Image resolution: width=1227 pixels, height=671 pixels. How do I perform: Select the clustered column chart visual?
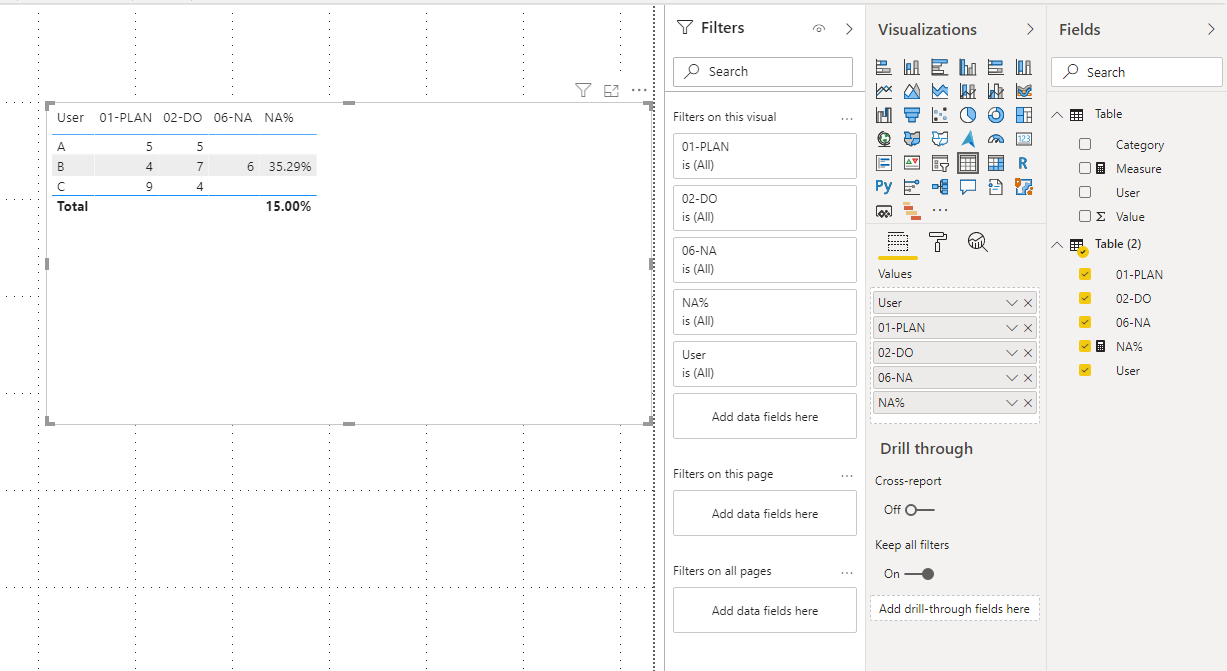tap(968, 67)
